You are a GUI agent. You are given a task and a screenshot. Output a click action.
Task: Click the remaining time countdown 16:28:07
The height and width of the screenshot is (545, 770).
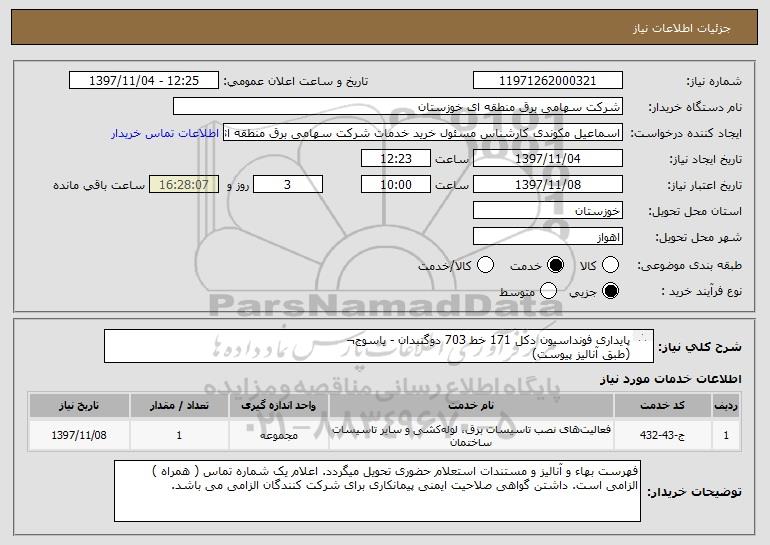click(x=182, y=185)
